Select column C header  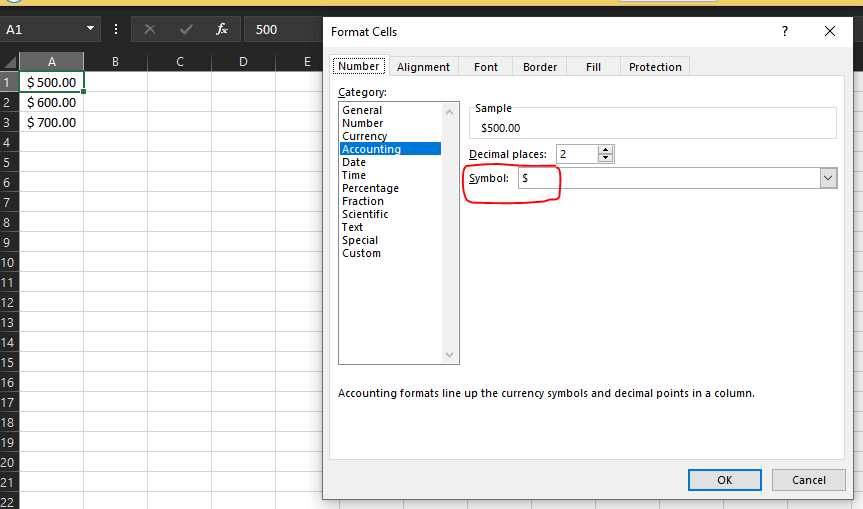coord(179,62)
